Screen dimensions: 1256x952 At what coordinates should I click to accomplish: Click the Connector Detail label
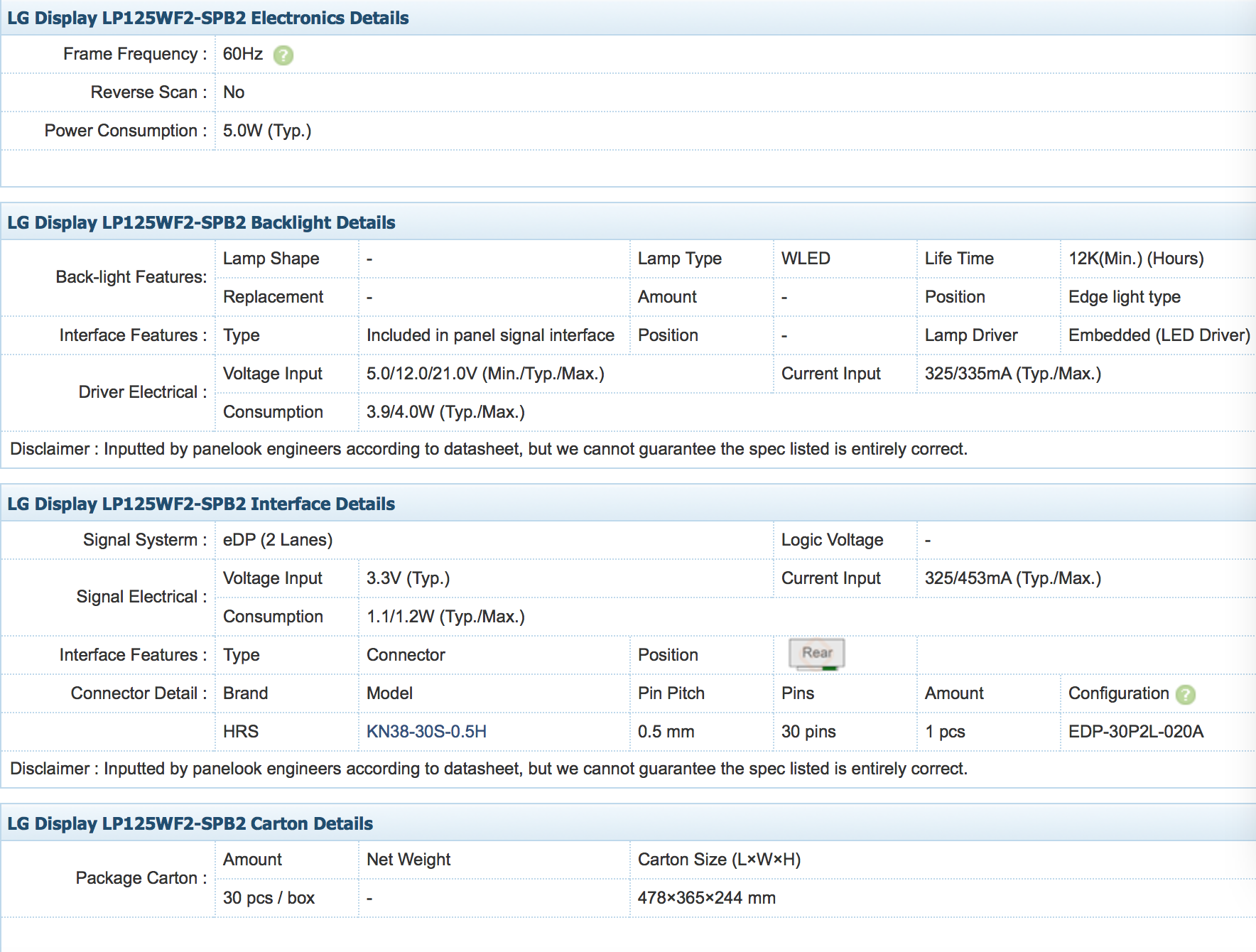pyautogui.click(x=139, y=693)
